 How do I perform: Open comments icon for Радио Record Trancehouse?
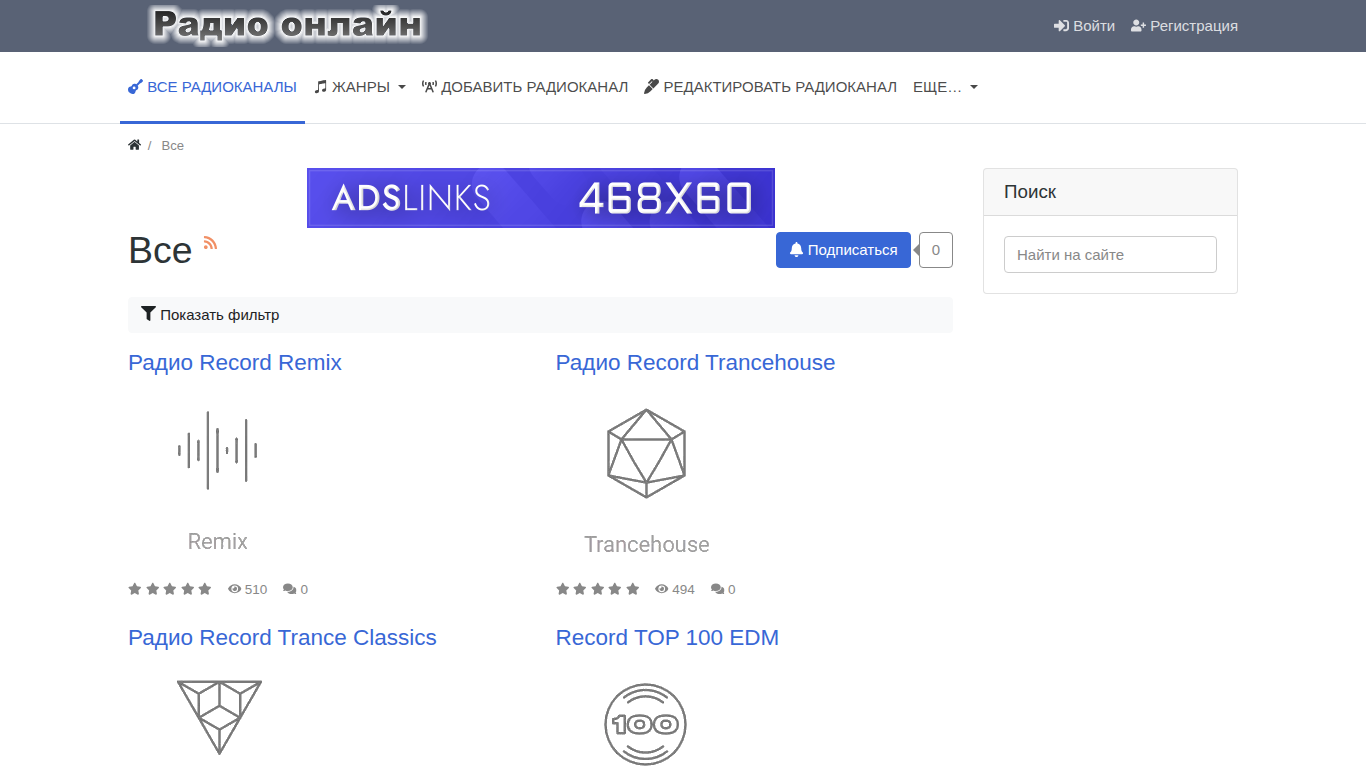[717, 589]
